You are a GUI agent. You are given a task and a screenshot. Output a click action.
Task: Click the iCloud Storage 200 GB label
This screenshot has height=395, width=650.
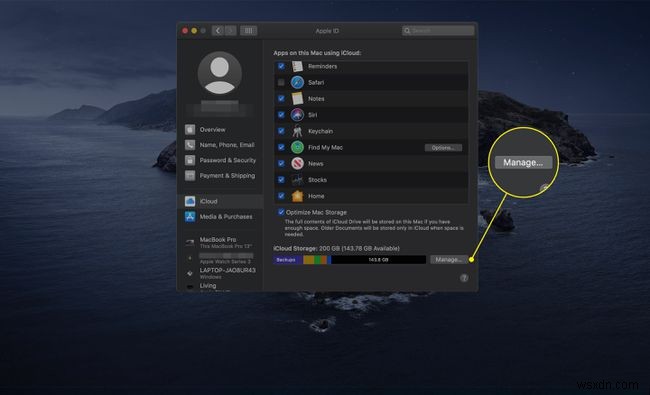click(x=336, y=248)
